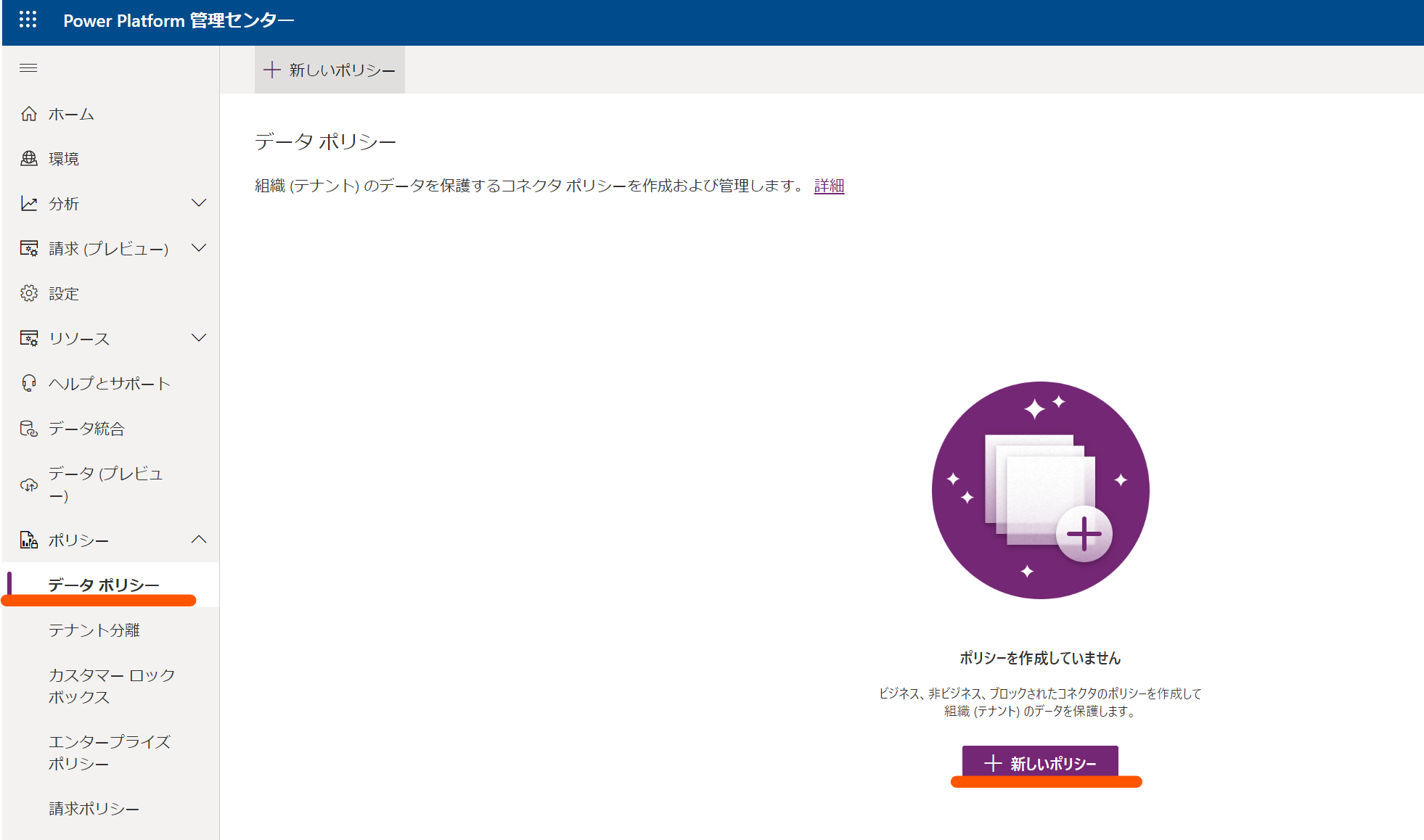Expand the 分析 menu chevron
Viewport: 1424px width, 840px height.
click(x=200, y=203)
